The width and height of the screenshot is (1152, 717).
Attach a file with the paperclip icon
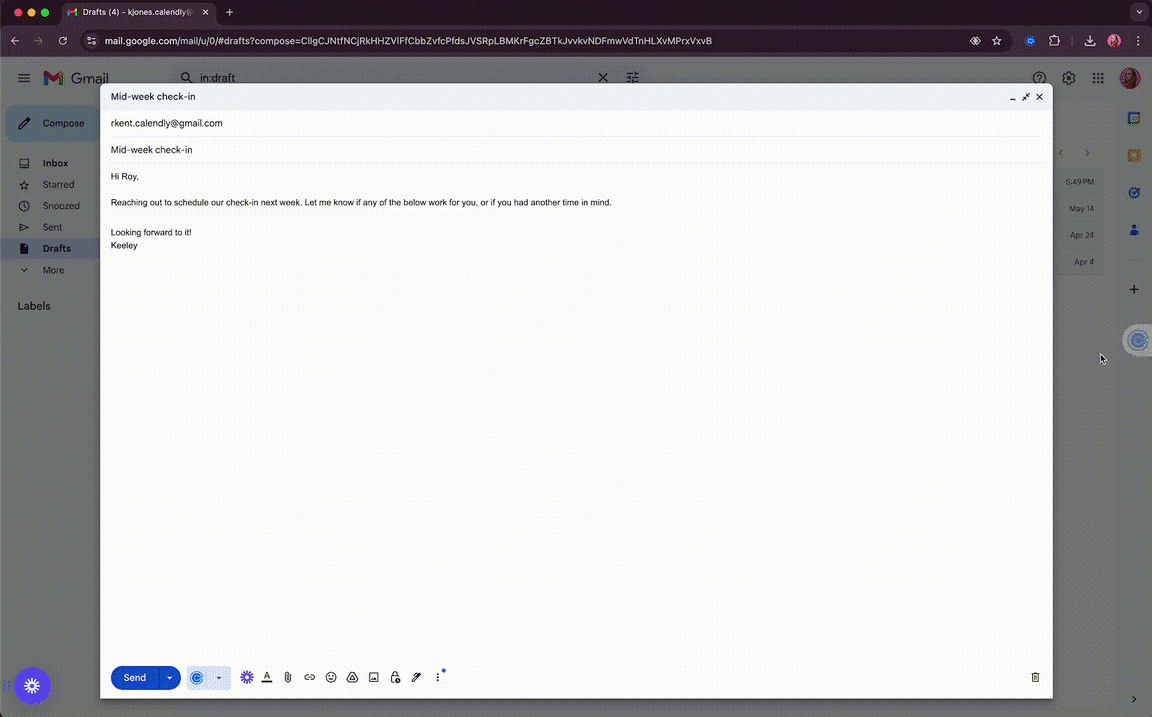pyautogui.click(x=288, y=677)
